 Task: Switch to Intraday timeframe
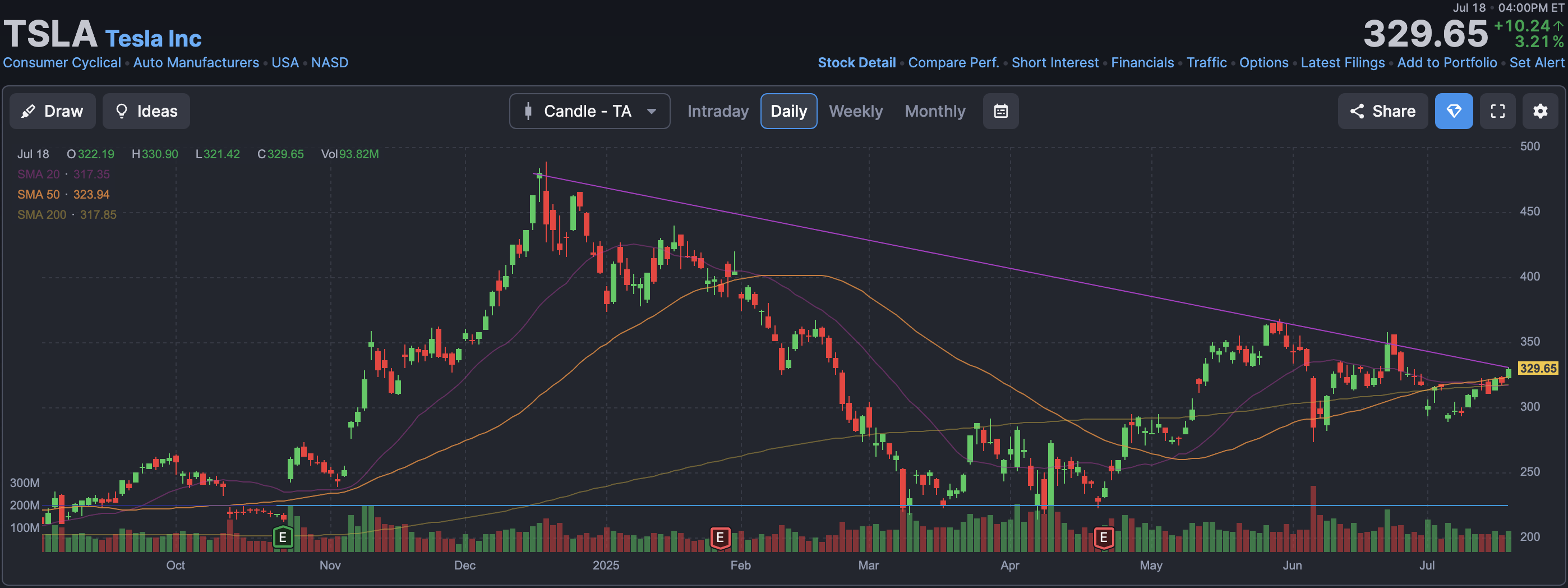click(718, 111)
